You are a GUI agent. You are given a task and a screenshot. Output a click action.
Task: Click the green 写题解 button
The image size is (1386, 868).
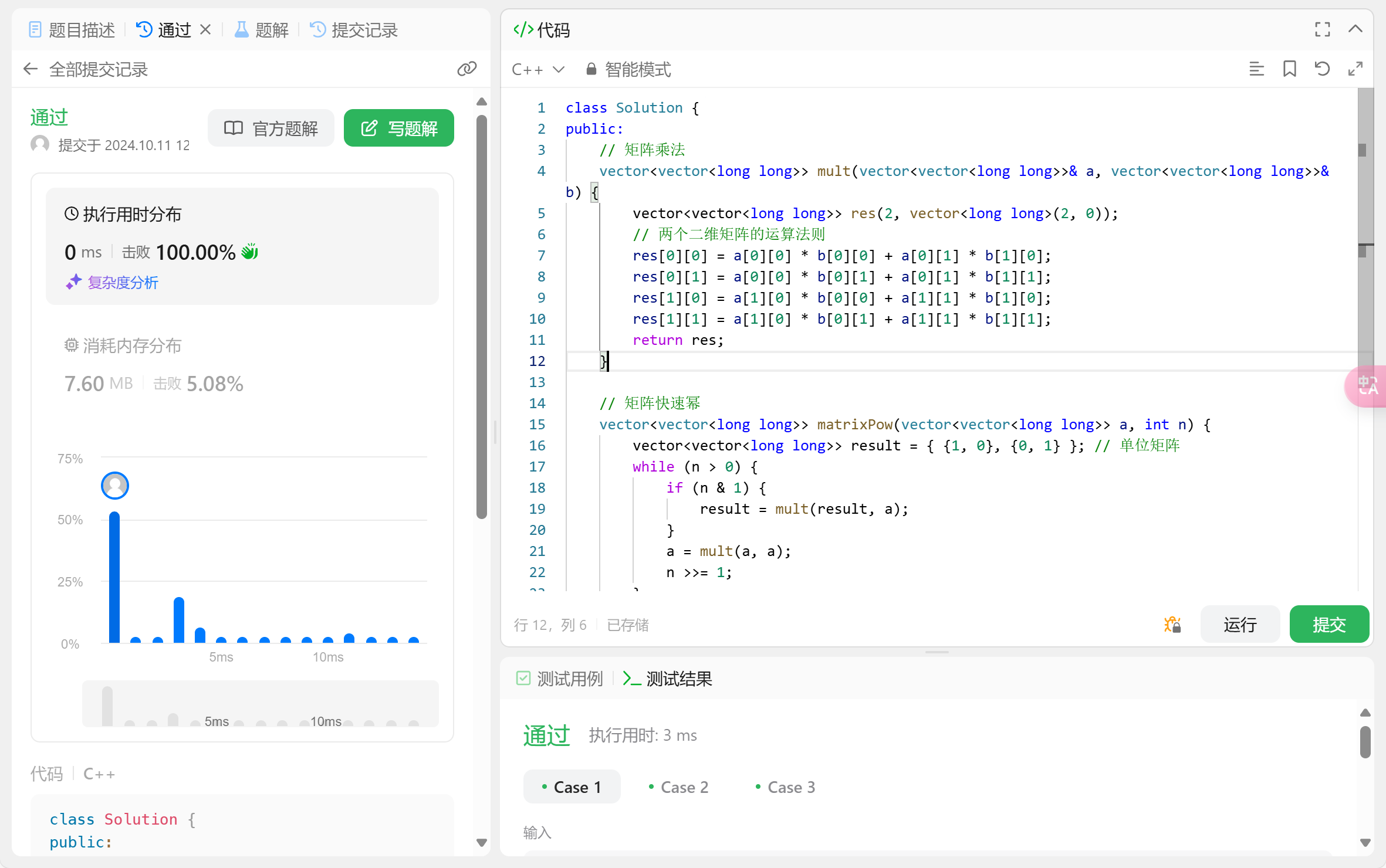pos(399,128)
